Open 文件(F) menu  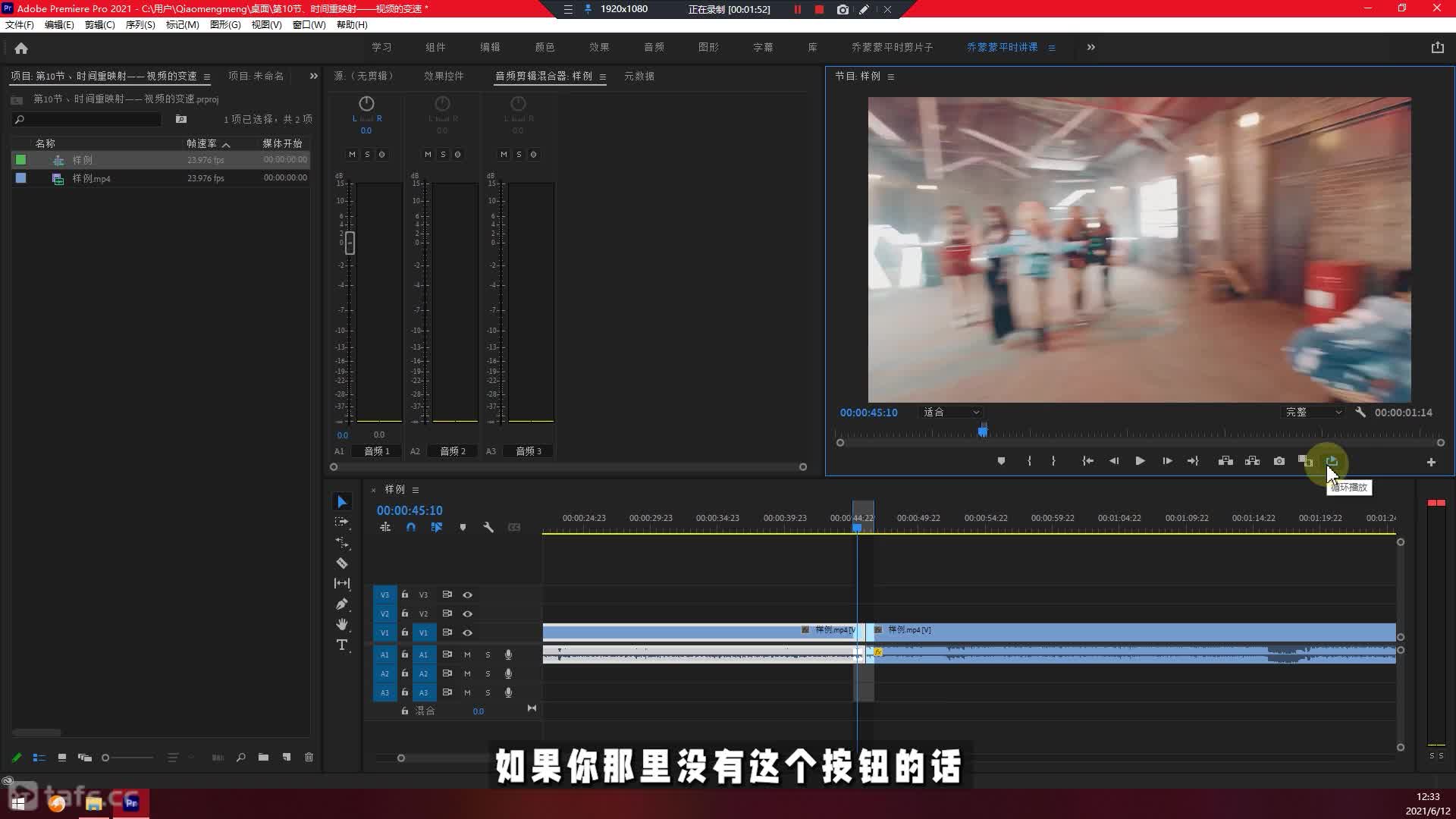[20, 25]
